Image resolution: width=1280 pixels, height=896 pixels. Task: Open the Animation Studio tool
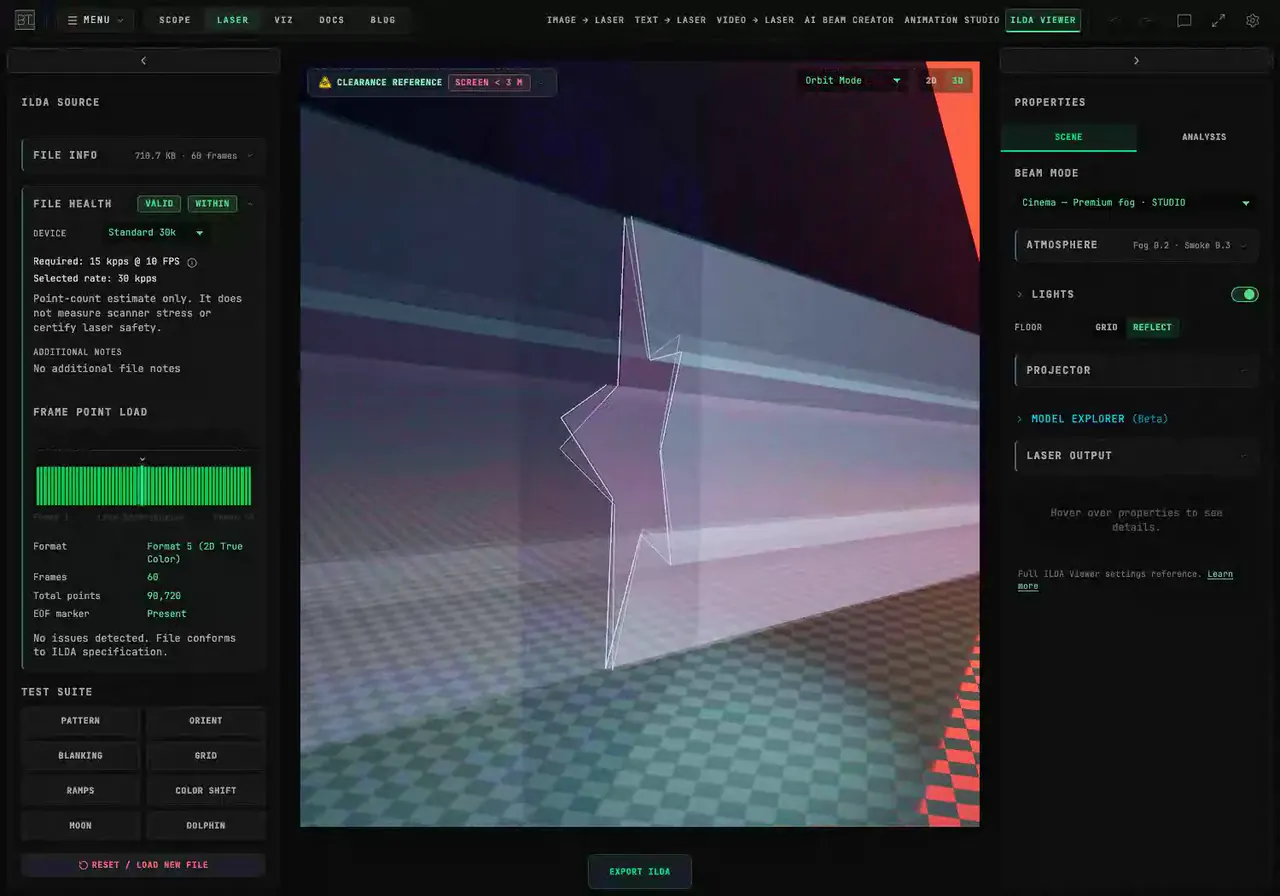(952, 20)
